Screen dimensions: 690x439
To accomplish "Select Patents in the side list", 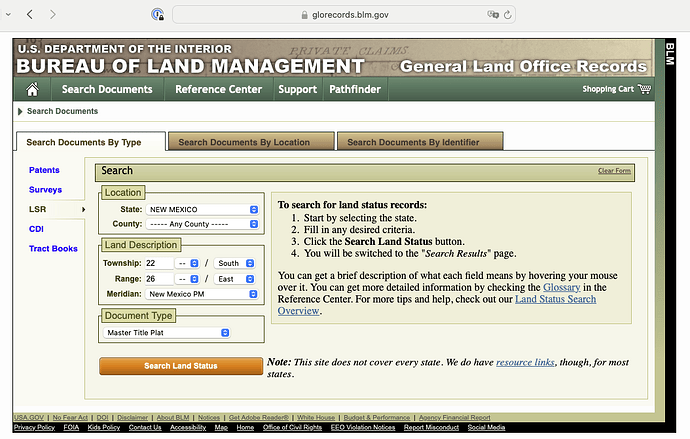I will 44,170.
